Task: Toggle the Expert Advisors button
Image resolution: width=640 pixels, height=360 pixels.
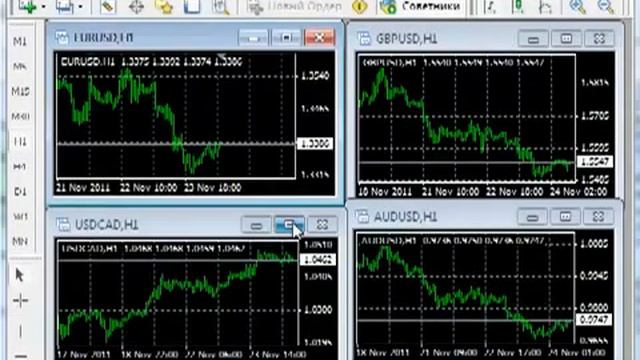Action: coord(420,7)
